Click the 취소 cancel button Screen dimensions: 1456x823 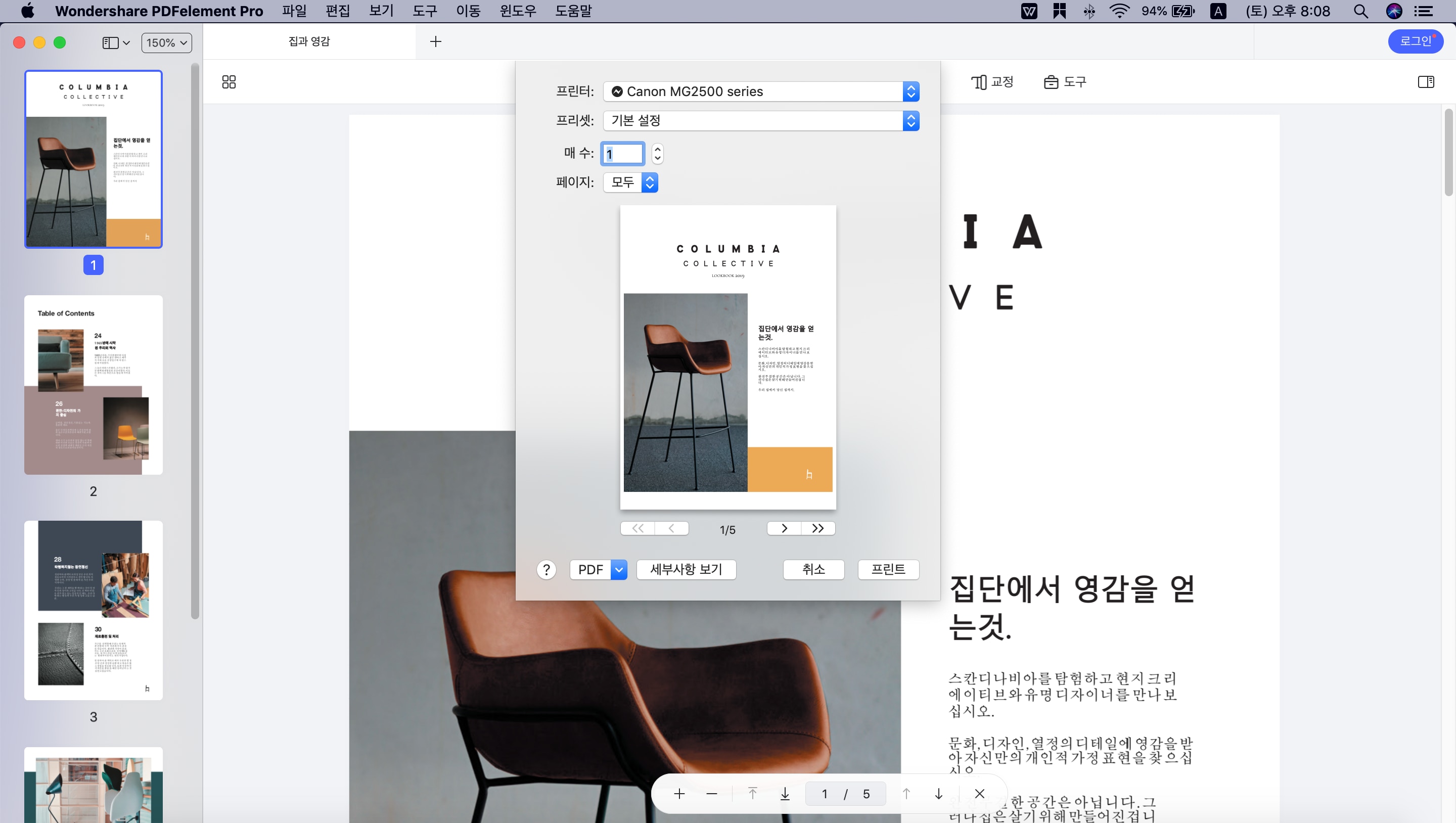pyautogui.click(x=813, y=570)
